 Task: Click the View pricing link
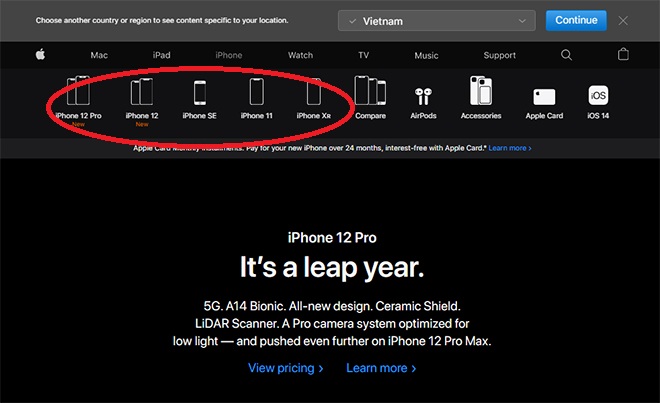click(x=285, y=368)
